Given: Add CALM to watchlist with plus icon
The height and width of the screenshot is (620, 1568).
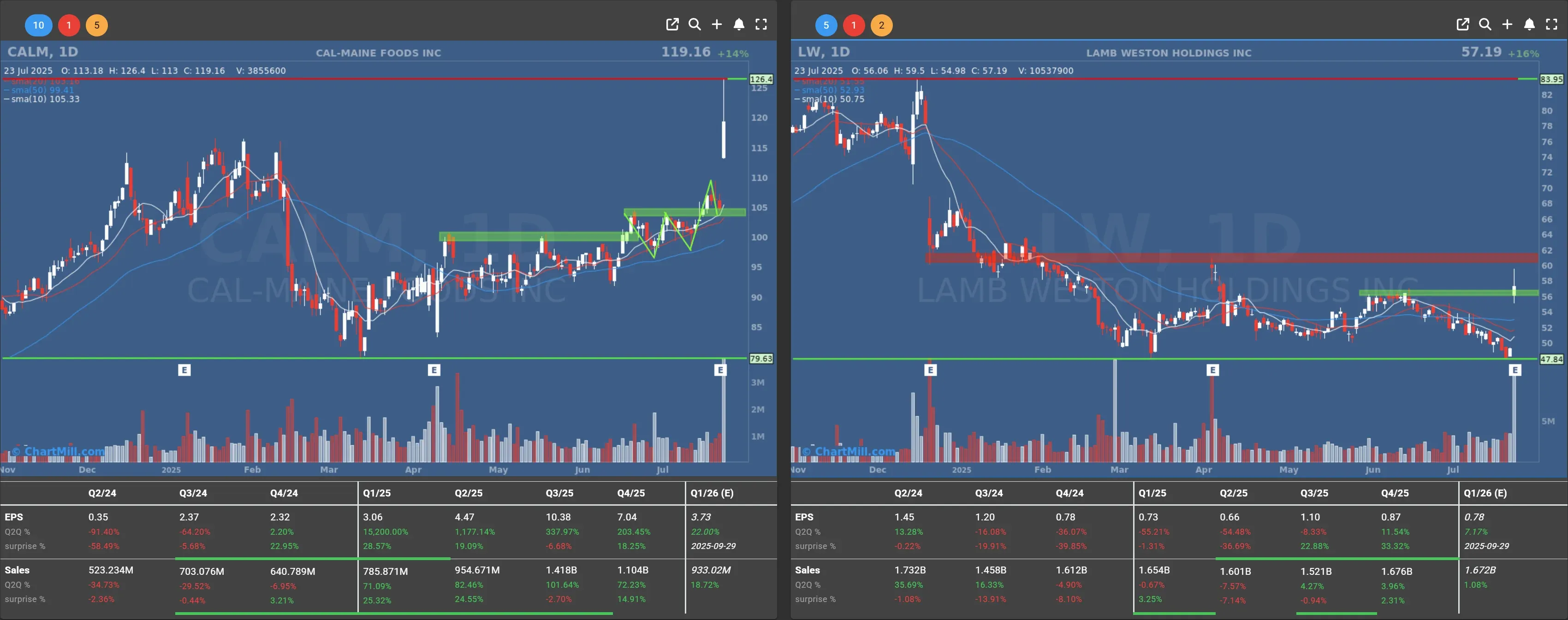Looking at the screenshot, I should click(x=717, y=24).
